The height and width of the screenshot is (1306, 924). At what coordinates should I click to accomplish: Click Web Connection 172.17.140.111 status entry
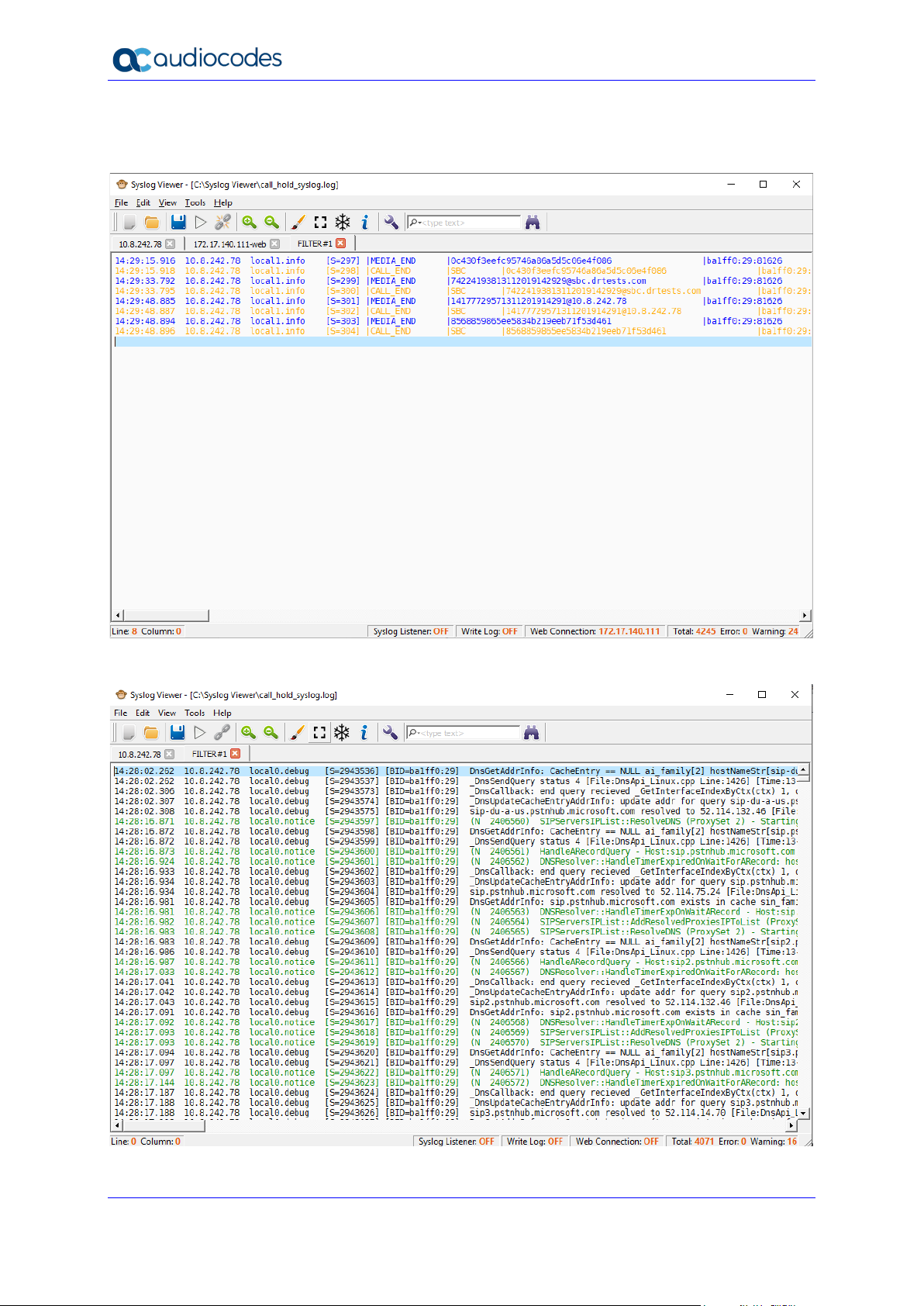[x=595, y=632]
